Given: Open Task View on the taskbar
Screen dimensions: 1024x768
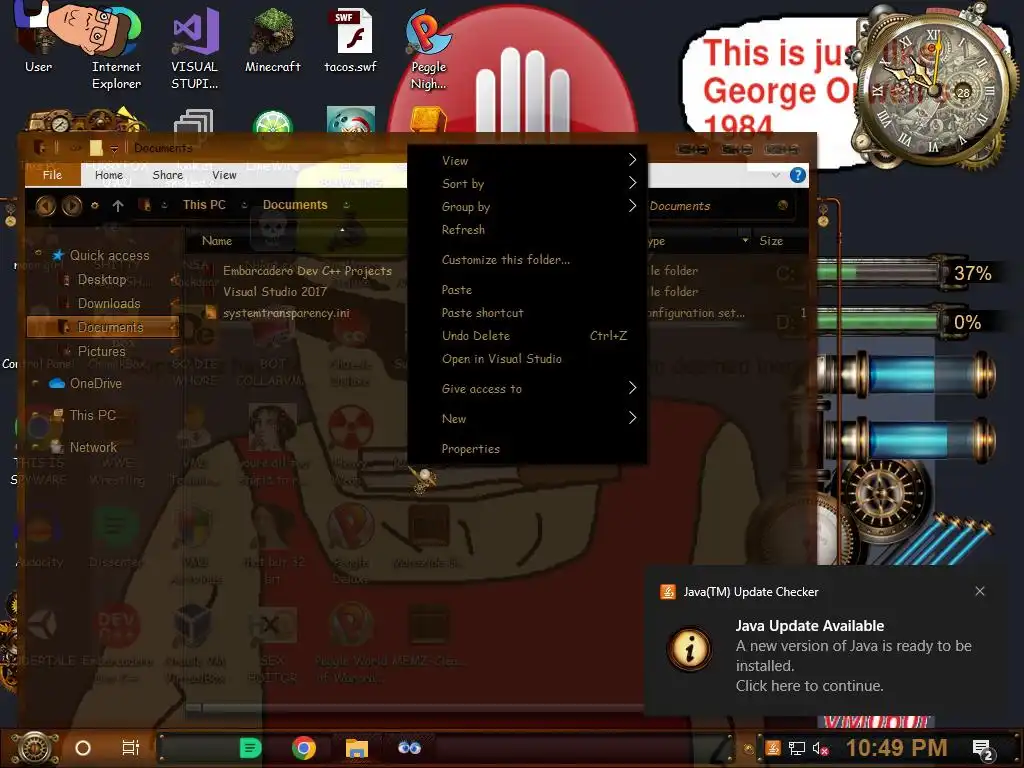Looking at the screenshot, I should click(x=131, y=748).
